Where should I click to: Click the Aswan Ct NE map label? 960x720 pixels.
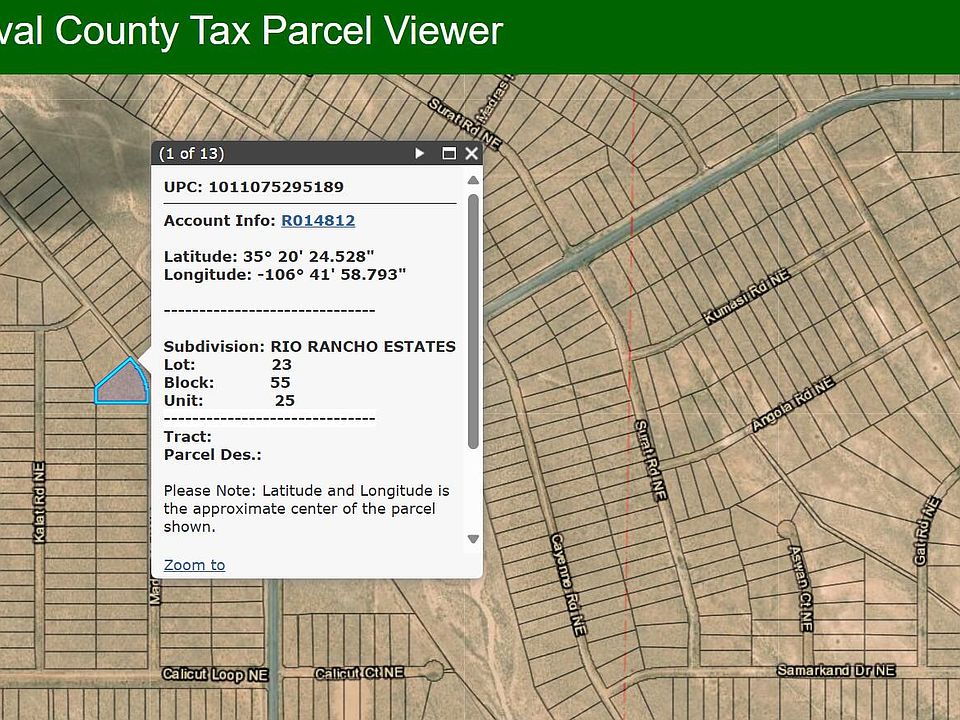click(800, 589)
